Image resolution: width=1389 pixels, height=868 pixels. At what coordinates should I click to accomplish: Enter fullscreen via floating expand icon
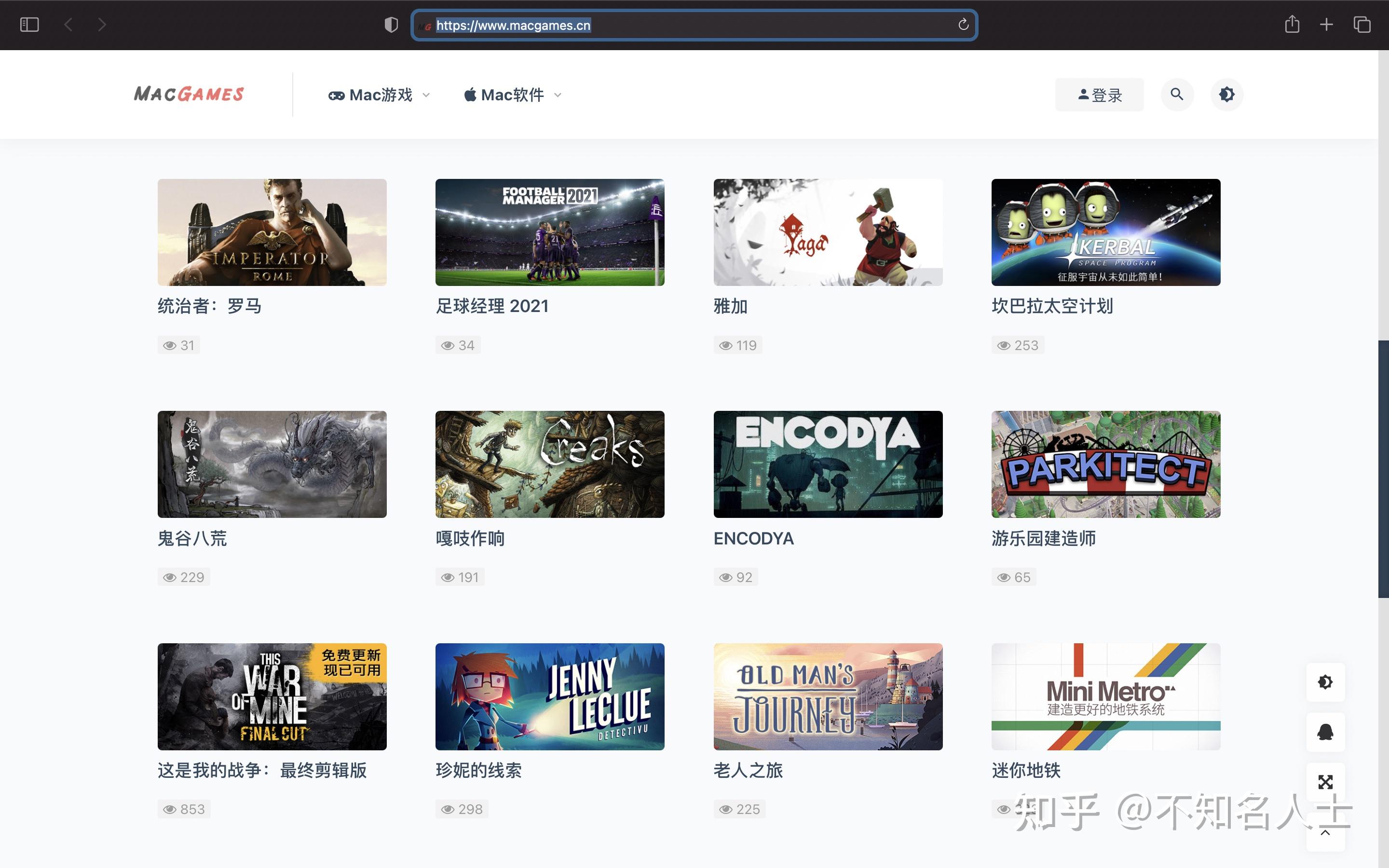click(1326, 782)
